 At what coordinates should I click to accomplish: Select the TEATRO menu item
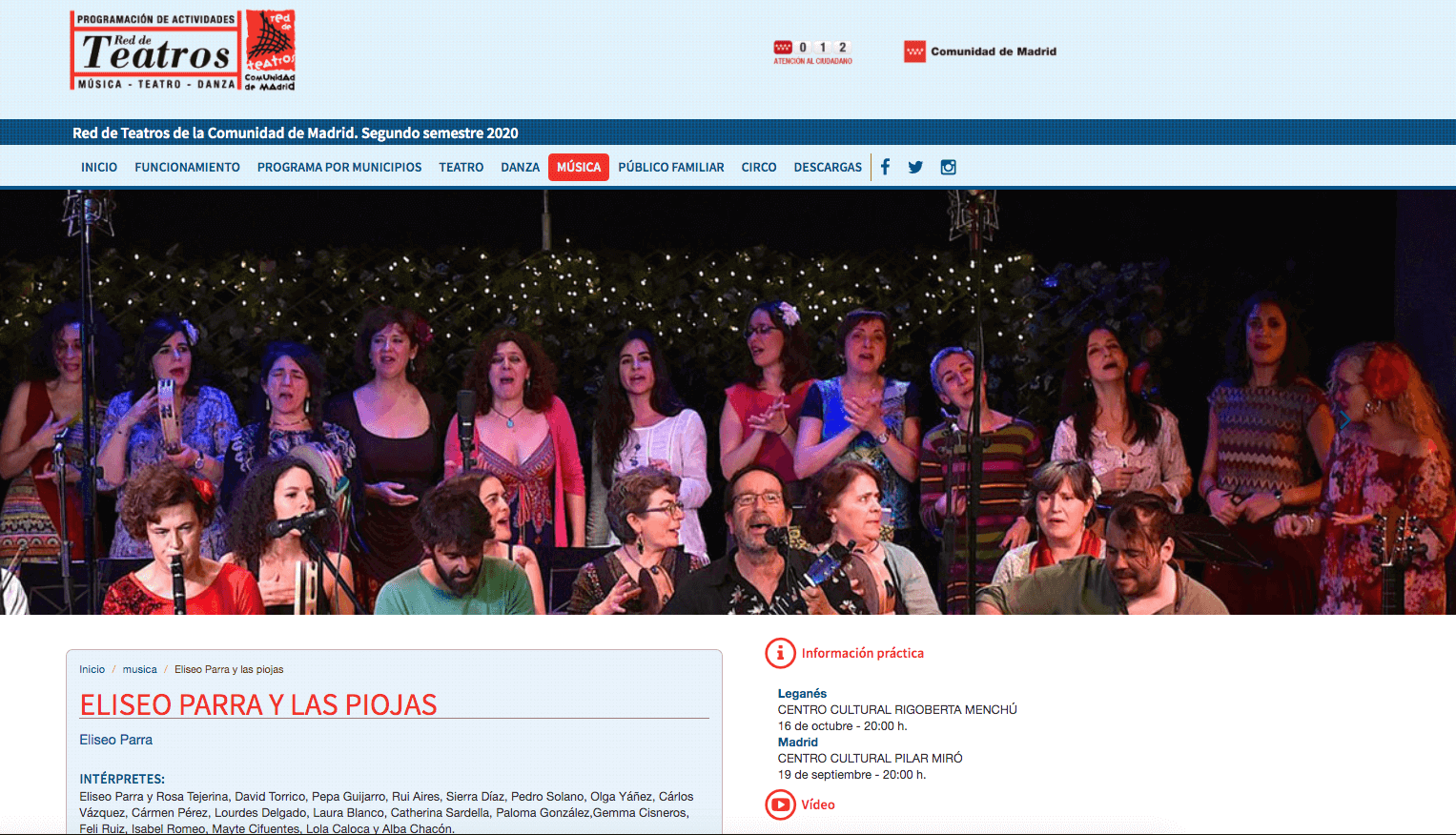[461, 167]
